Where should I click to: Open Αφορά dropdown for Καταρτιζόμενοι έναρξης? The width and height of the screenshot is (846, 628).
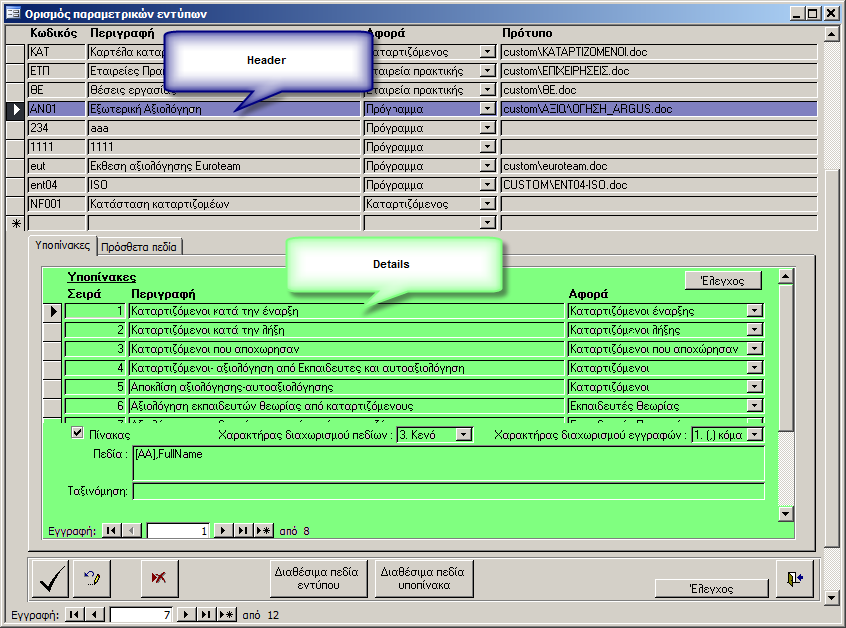754,311
